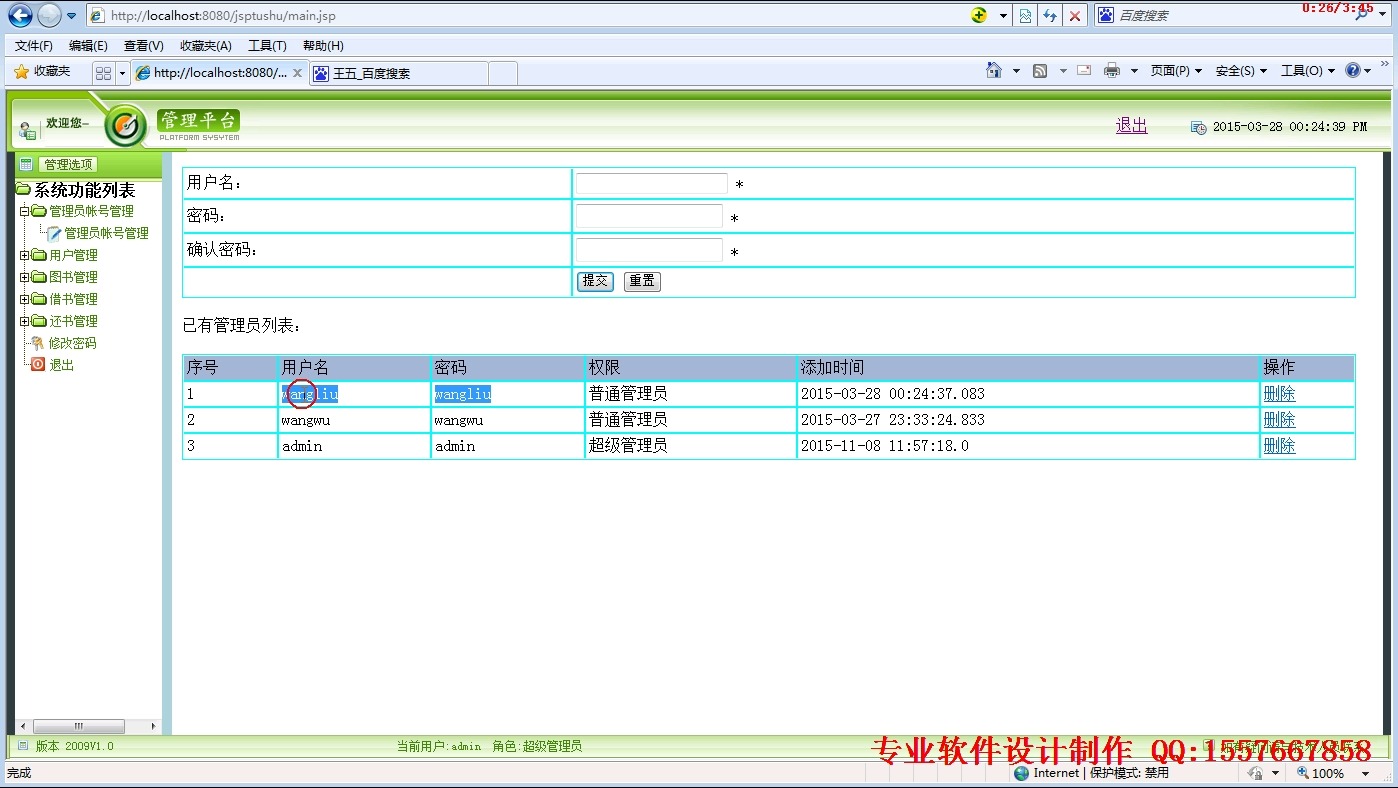Open the search provider dropdown arrow

(x=1384, y=16)
